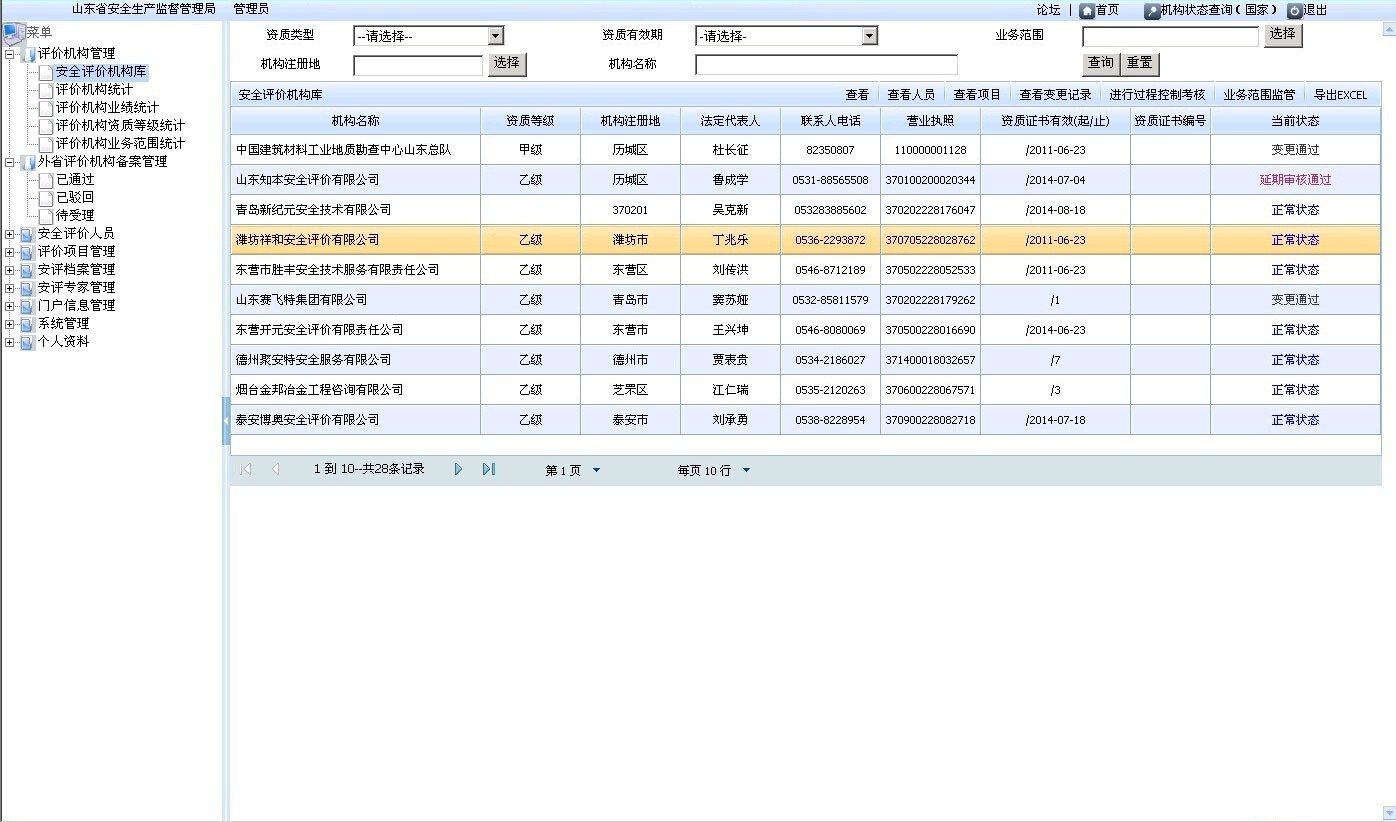This screenshot has height=822, width=1396.
Task: Open the 资质类型 dropdown
Action: 496,34
